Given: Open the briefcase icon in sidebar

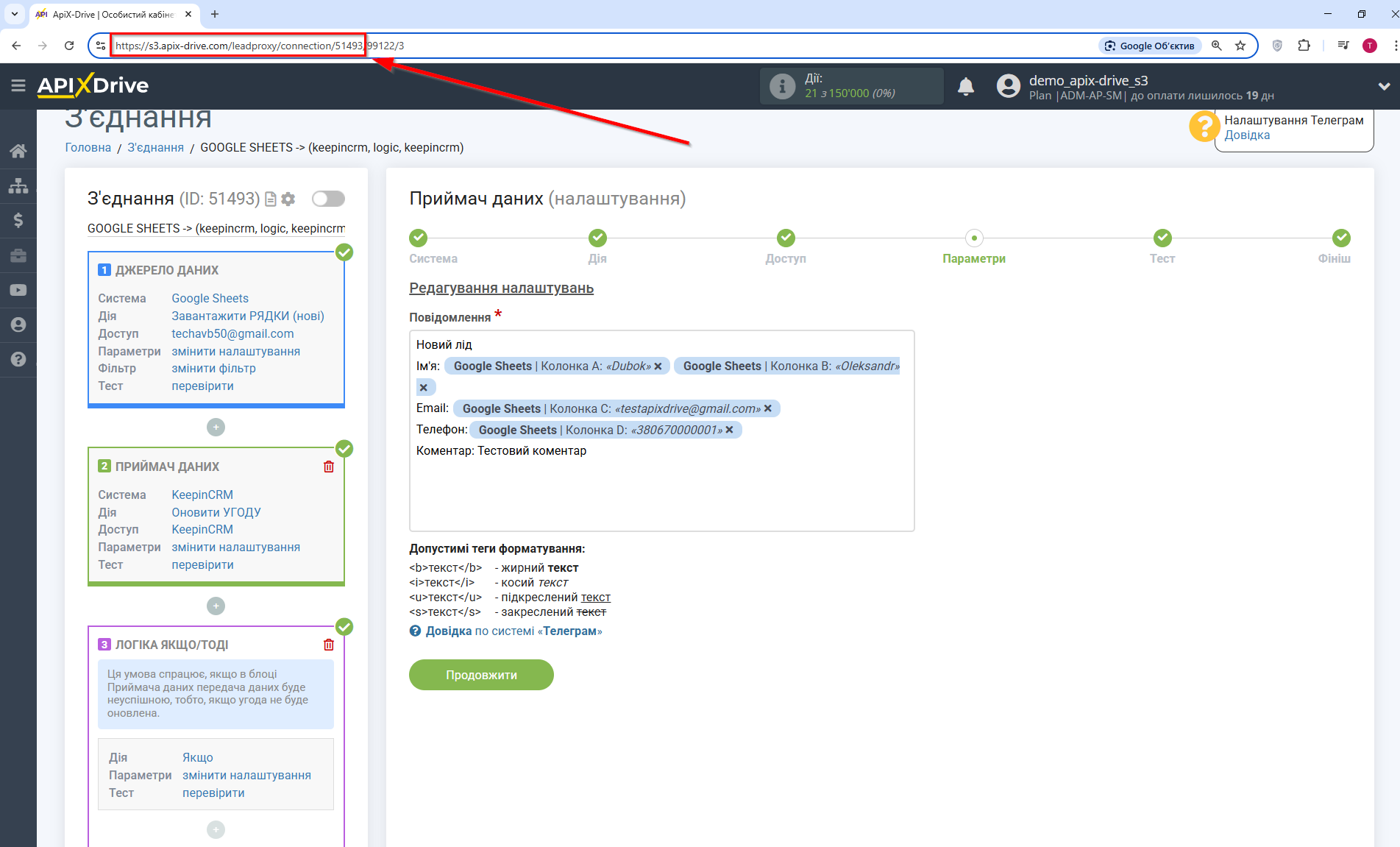Looking at the screenshot, I should [x=18, y=255].
